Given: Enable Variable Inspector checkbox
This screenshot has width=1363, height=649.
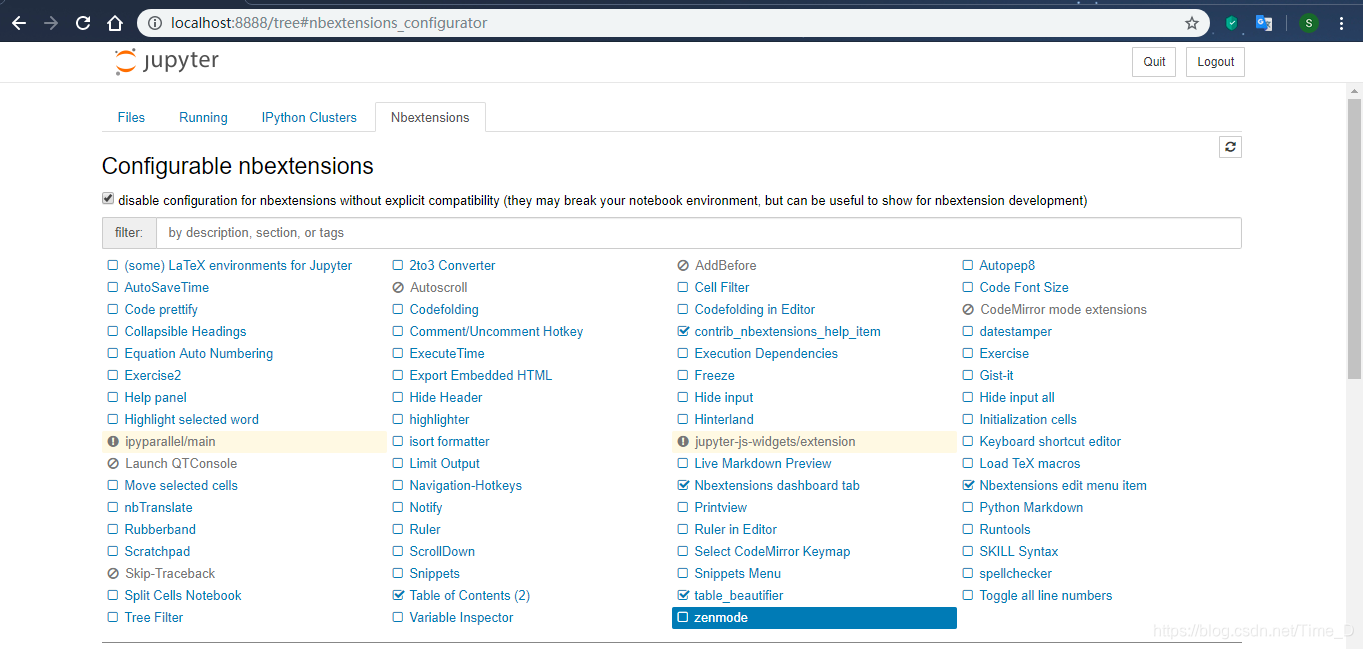Looking at the screenshot, I should click(x=398, y=617).
